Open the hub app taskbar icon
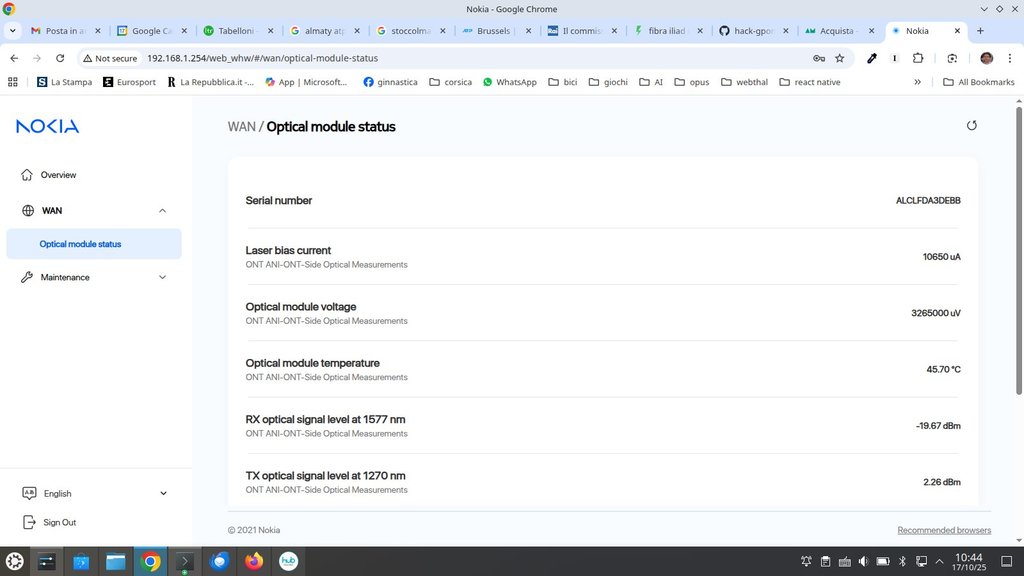This screenshot has height=576, width=1024. 289,561
